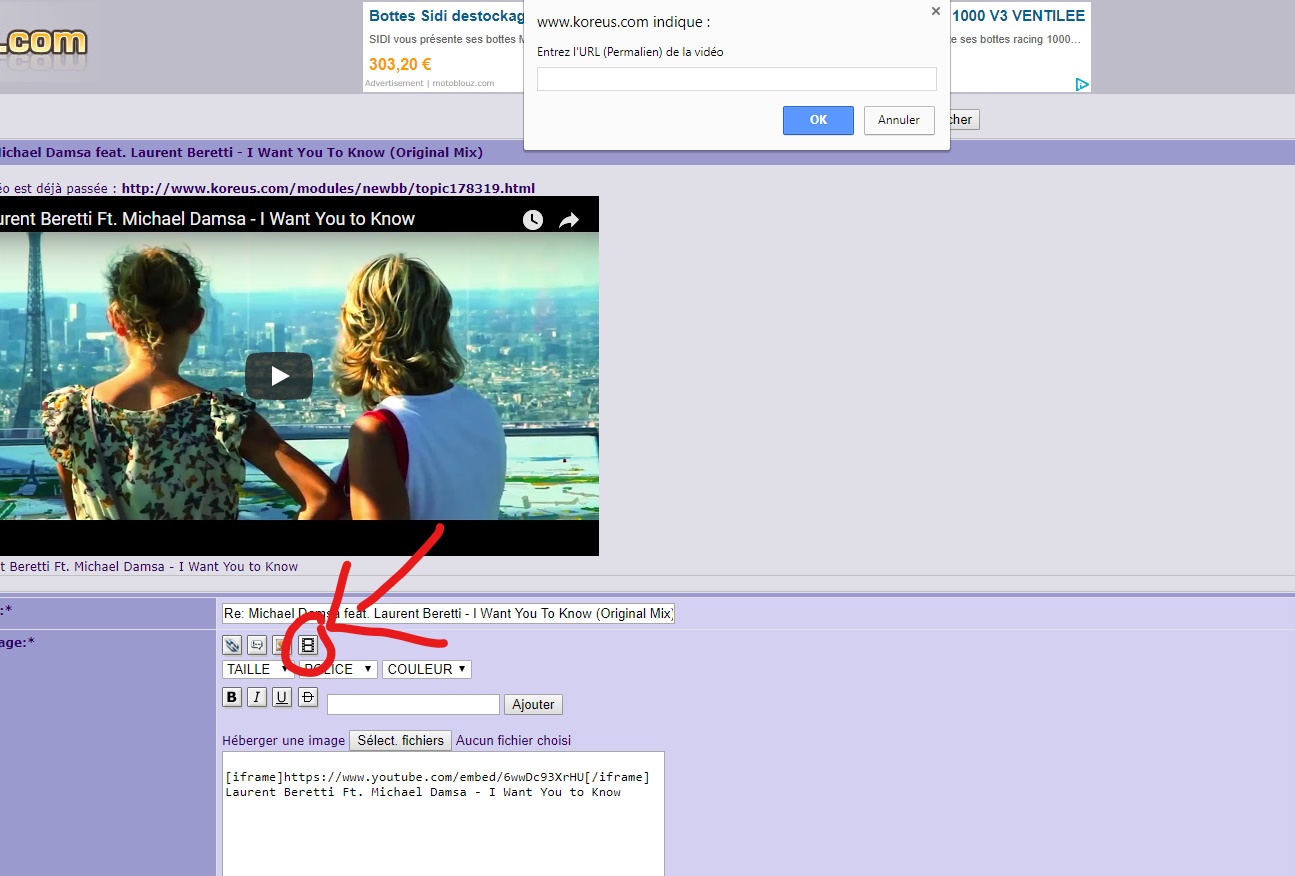Click the 'Advertisement | motoblouz.com' text
Viewport: 1295px width, 876px height.
[430, 83]
